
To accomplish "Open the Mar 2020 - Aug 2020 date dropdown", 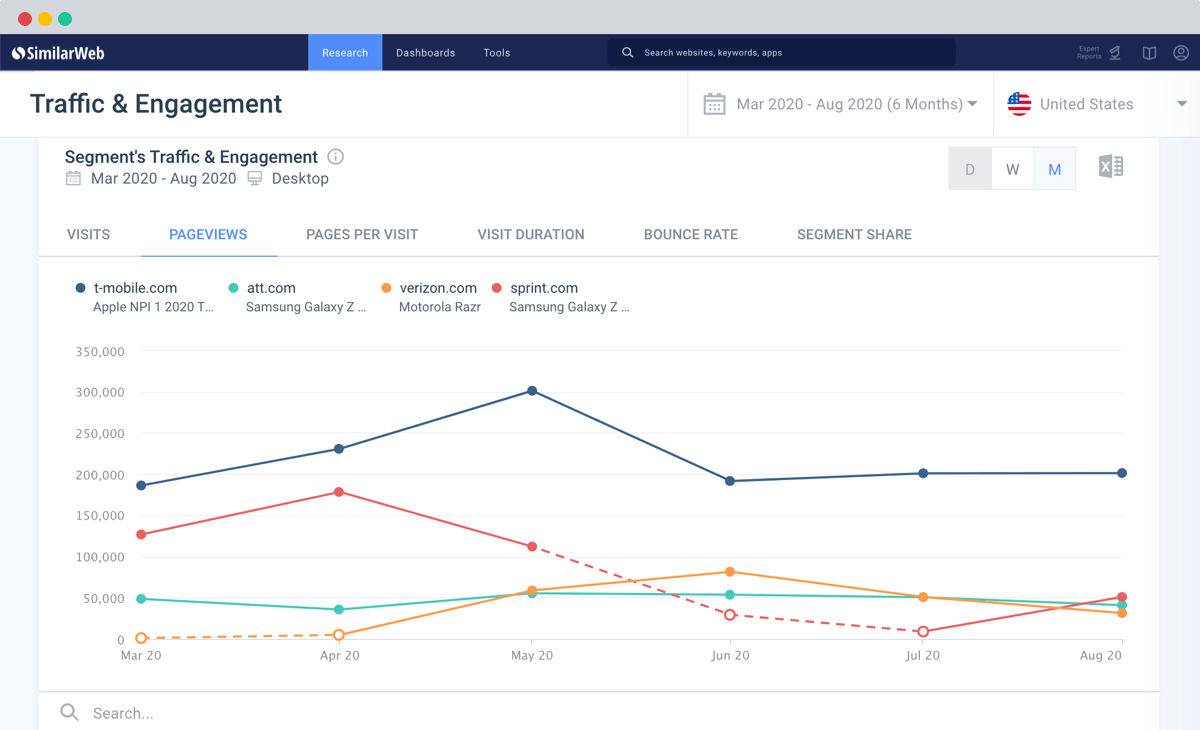I will (x=841, y=104).
